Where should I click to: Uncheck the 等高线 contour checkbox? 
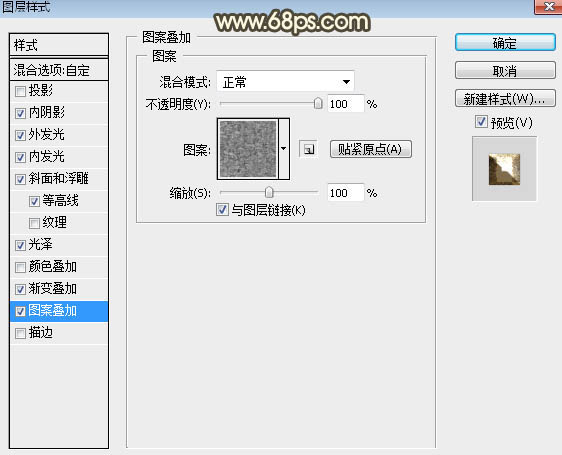pos(34,201)
